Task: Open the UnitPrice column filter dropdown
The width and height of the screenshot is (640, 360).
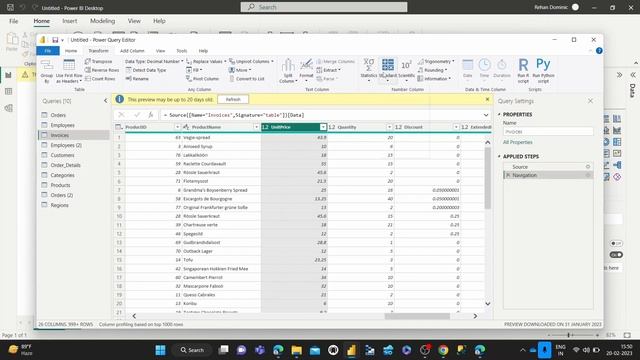Action: pos(323,127)
